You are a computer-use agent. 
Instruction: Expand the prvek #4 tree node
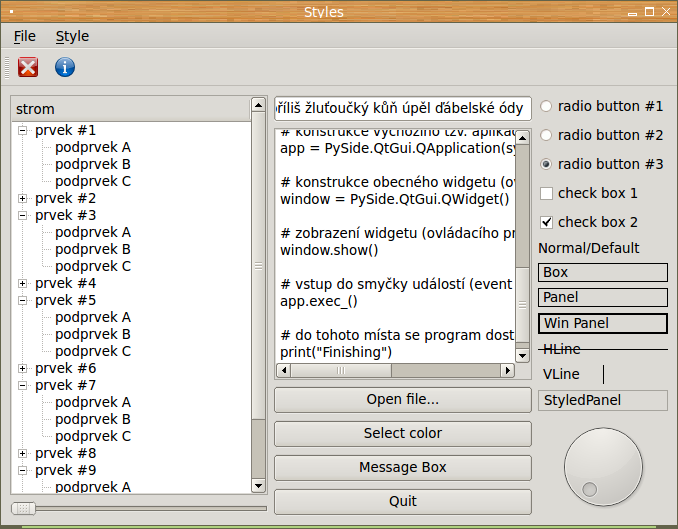tap(22, 283)
